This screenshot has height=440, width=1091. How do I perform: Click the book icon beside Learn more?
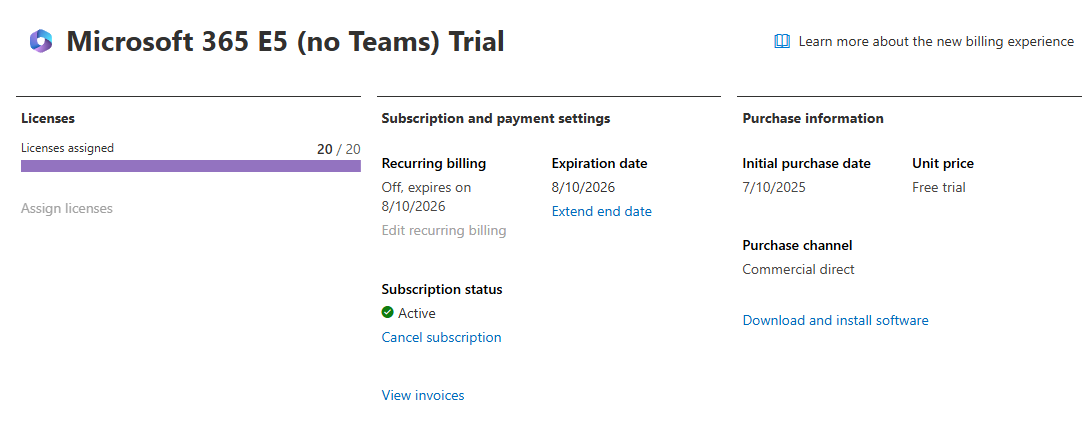tap(782, 42)
